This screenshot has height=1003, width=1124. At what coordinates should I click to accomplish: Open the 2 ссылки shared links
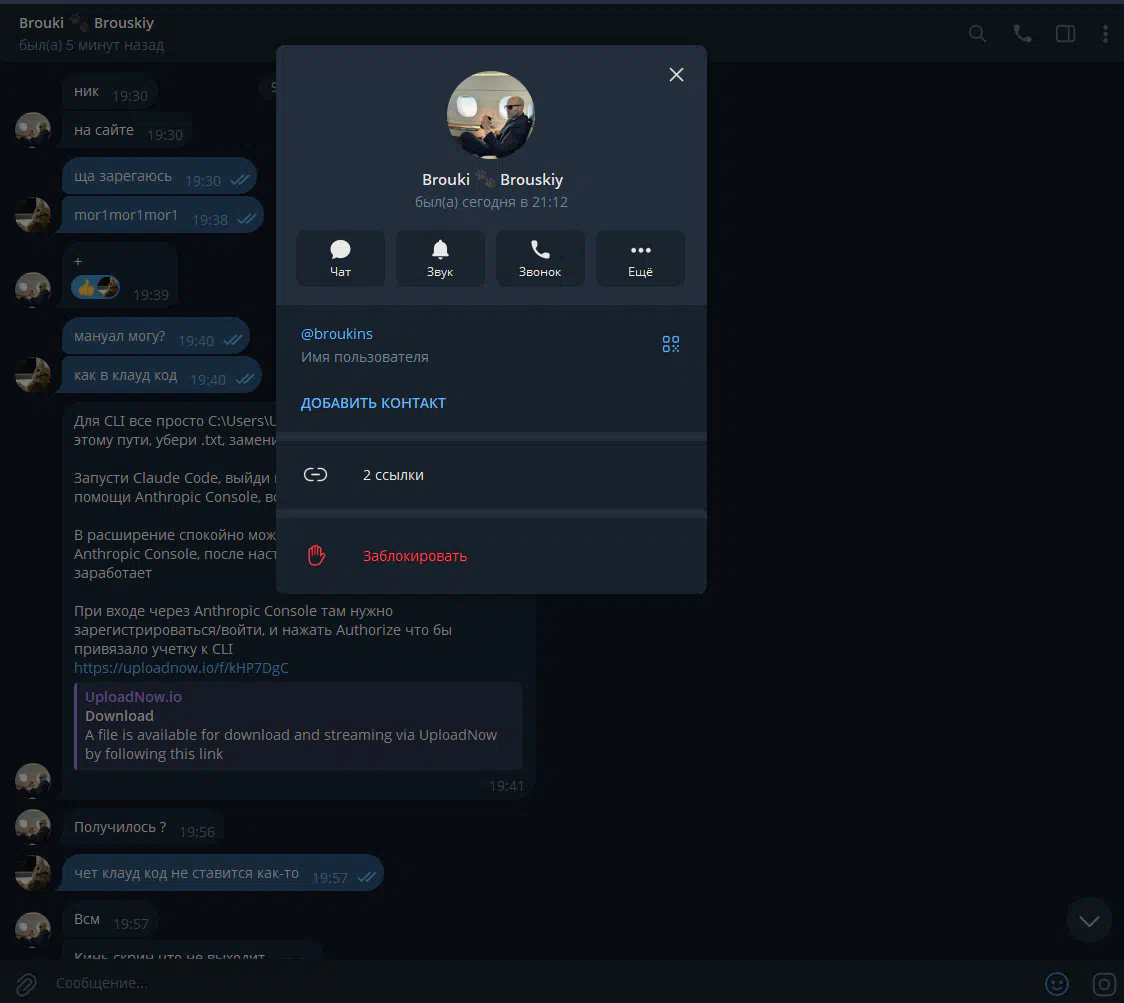pos(392,475)
